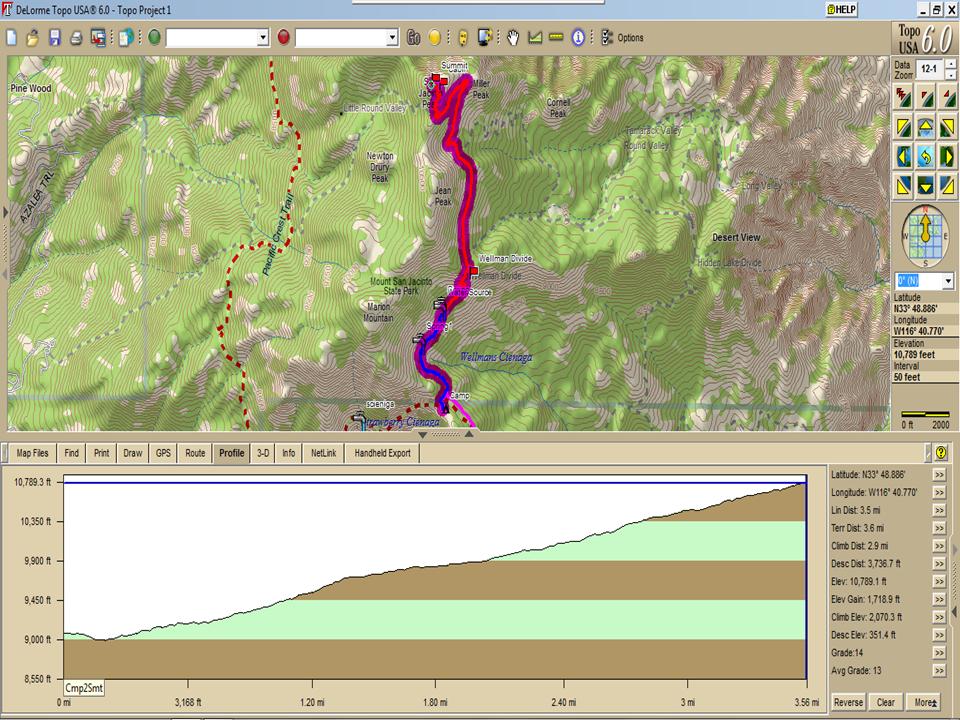Expand the Avg Grade detail arrow
The image size is (960, 720).
pos(940,671)
